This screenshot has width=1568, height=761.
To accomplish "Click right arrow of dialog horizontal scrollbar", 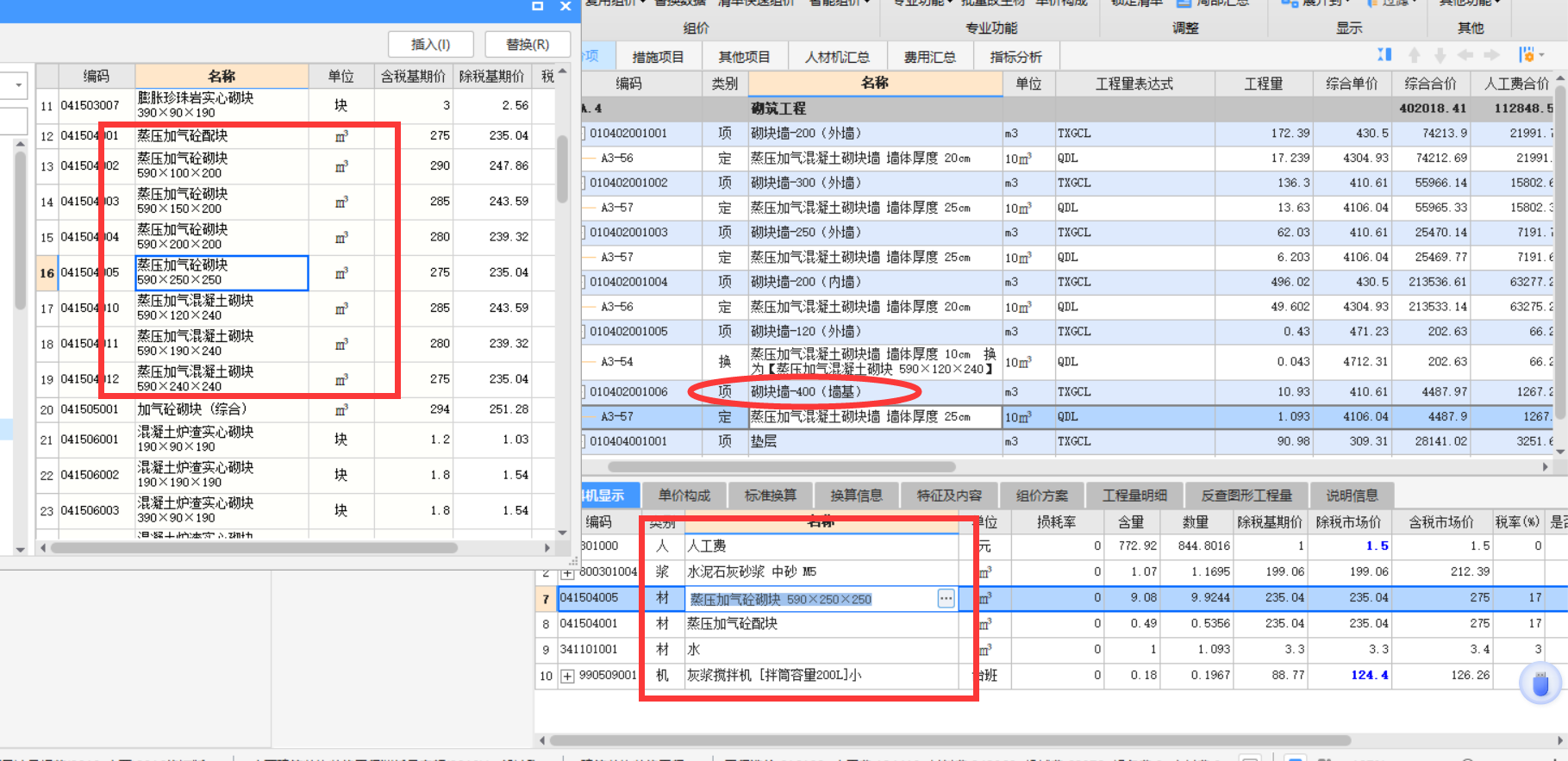I will [547, 547].
